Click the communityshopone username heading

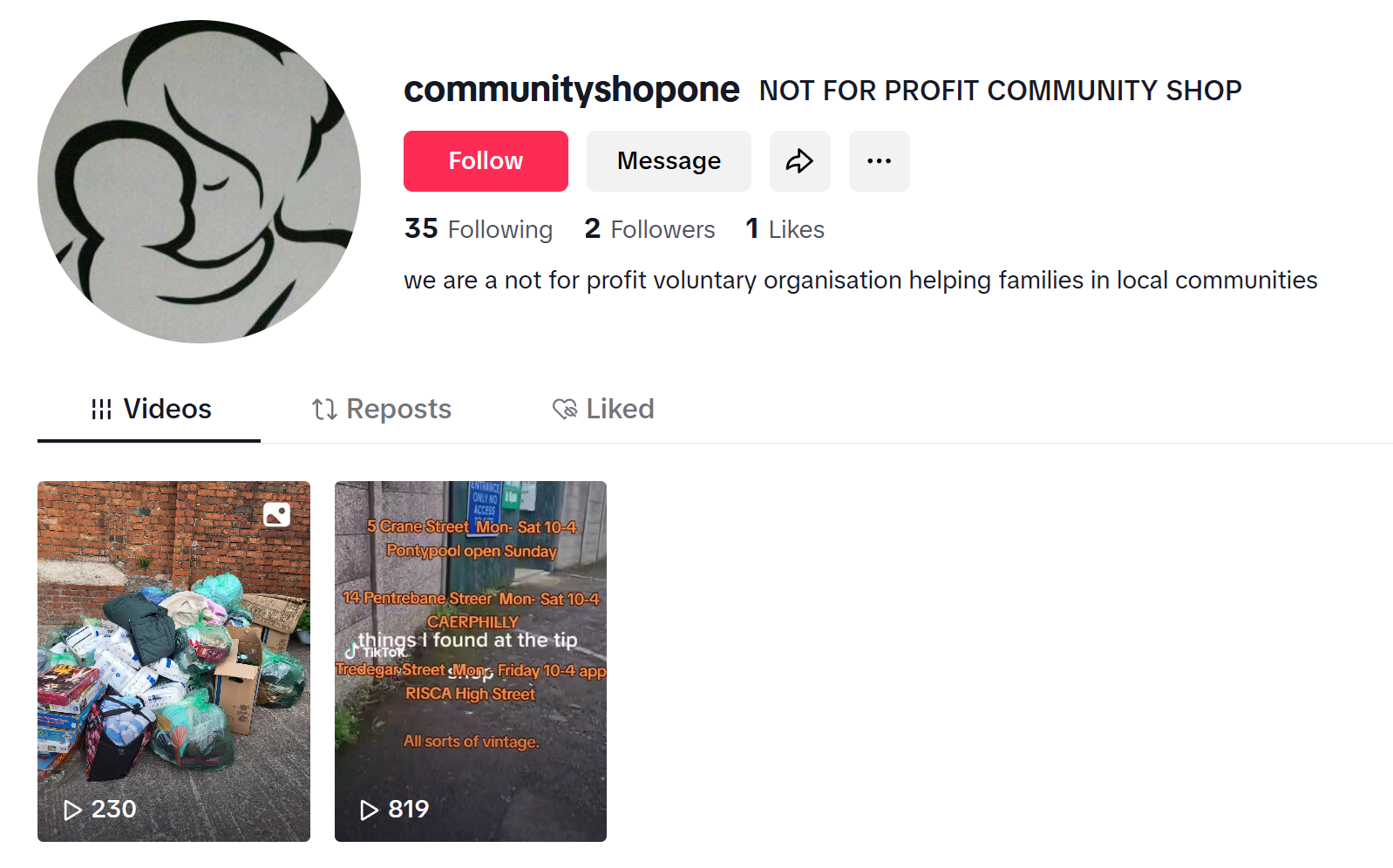pos(572,90)
